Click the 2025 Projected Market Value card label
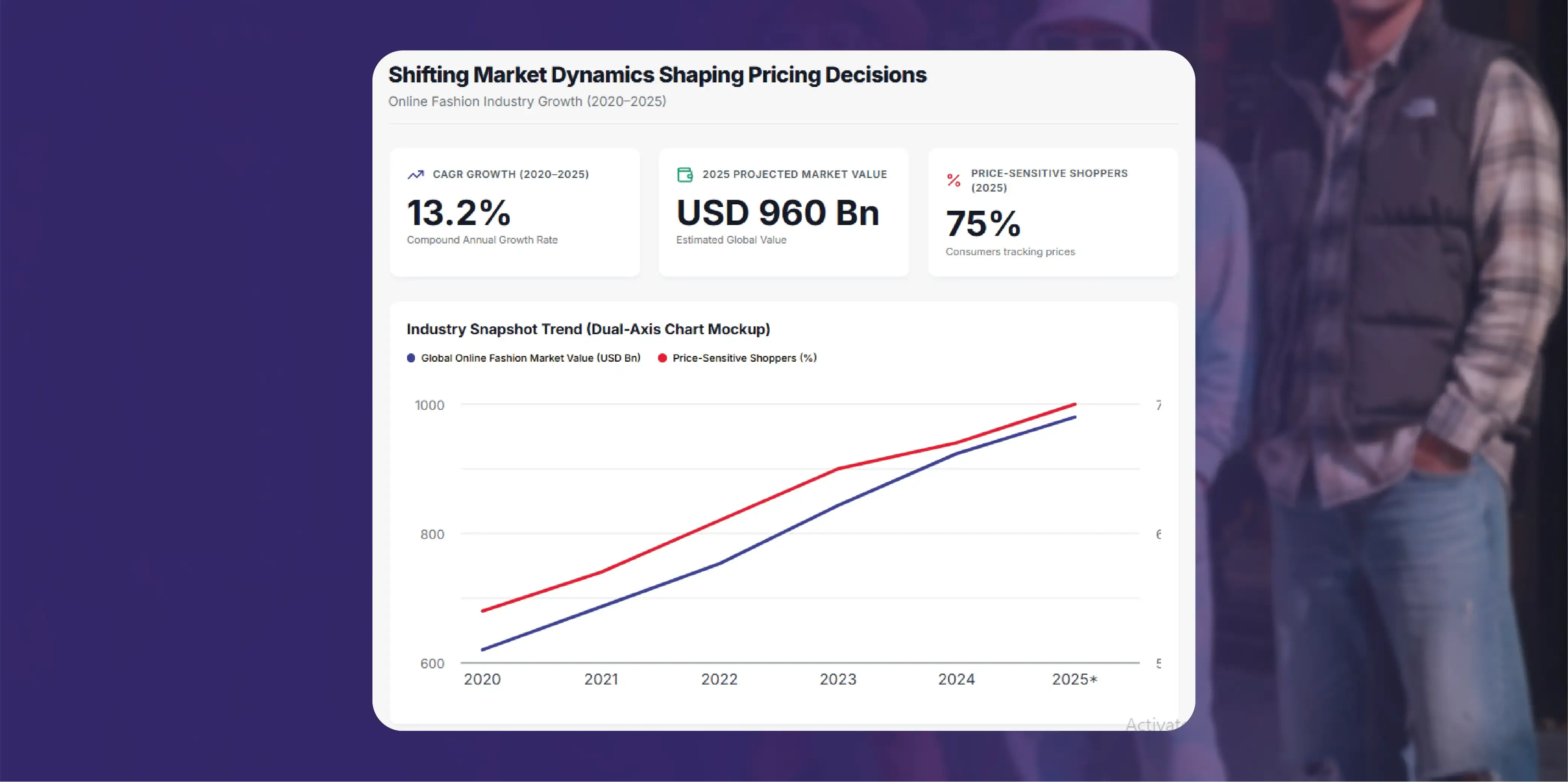Screen dimensions: 1568x782 pyautogui.click(x=795, y=175)
